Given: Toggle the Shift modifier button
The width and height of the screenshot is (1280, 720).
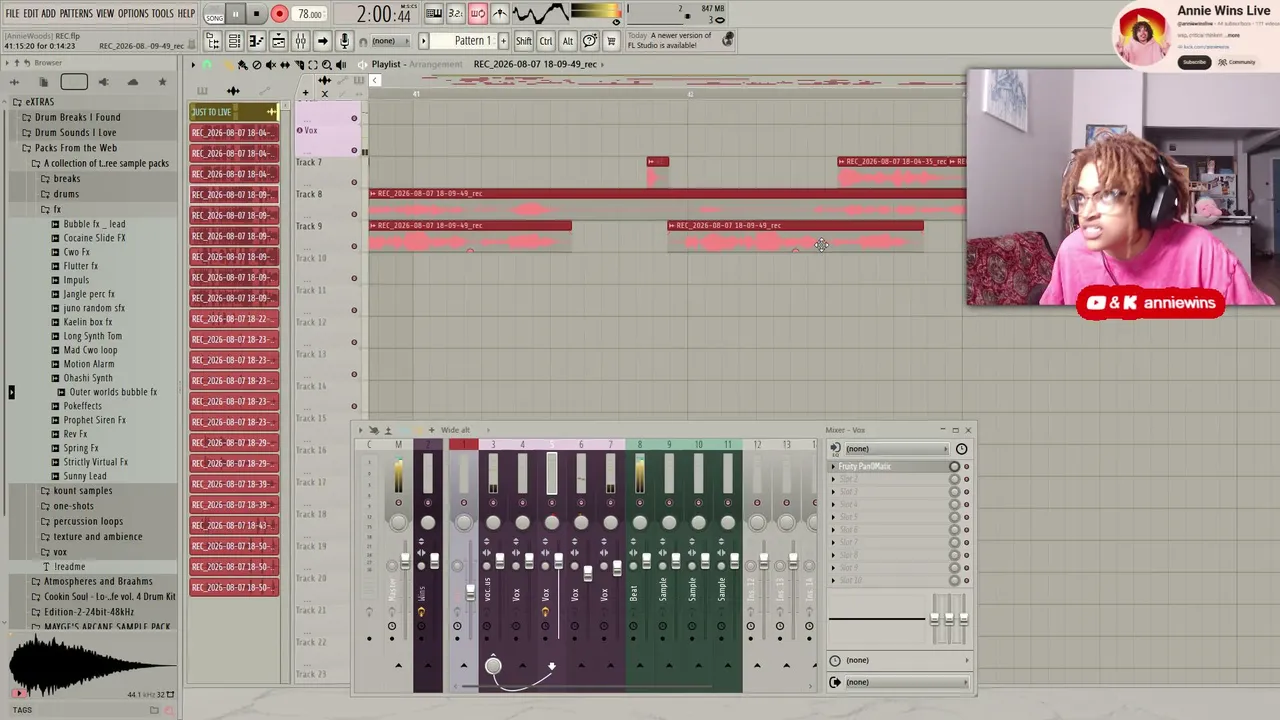Looking at the screenshot, I should tap(523, 41).
